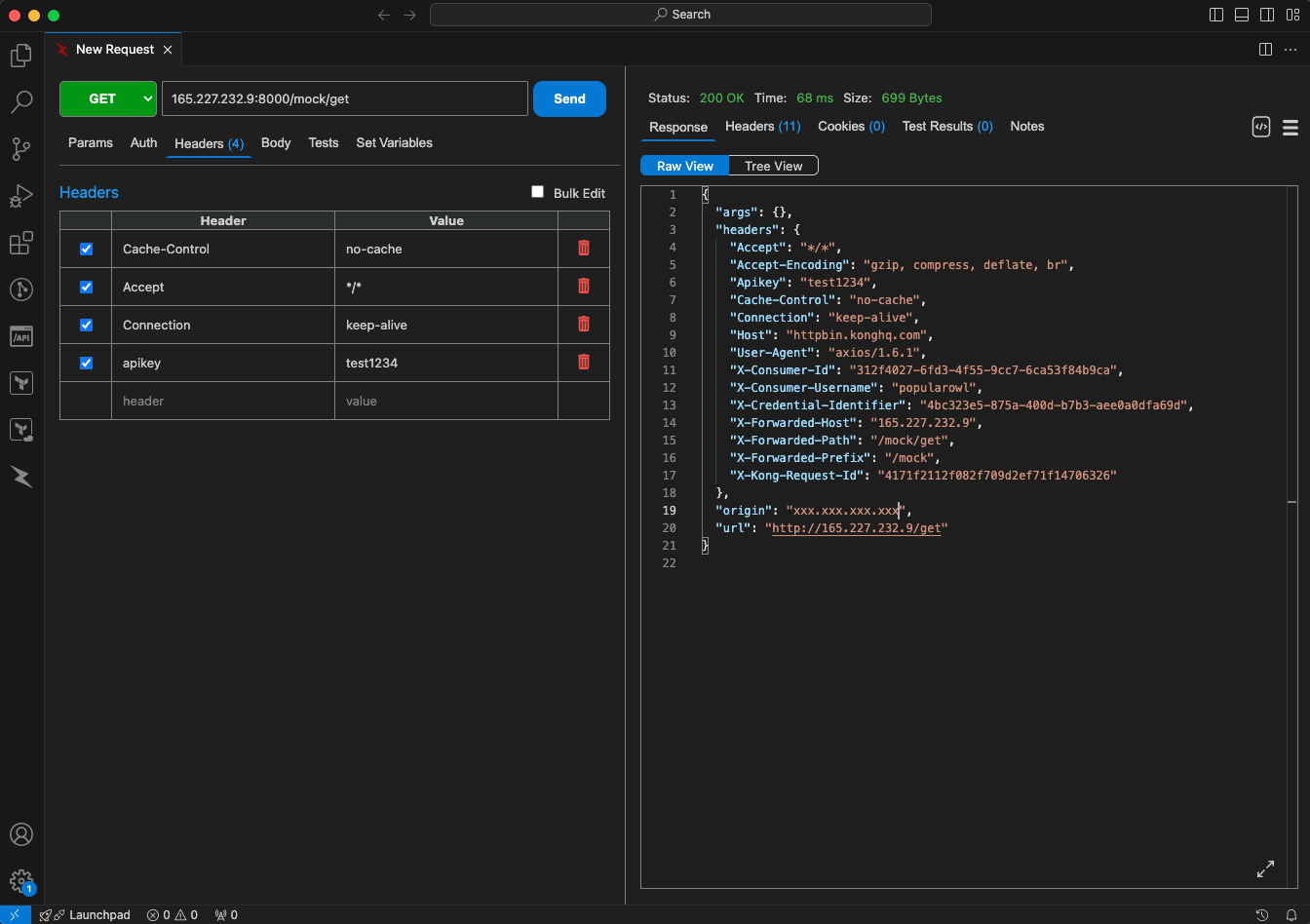
Task: Toggle secondary side bar layout icon
Action: coord(1267,15)
